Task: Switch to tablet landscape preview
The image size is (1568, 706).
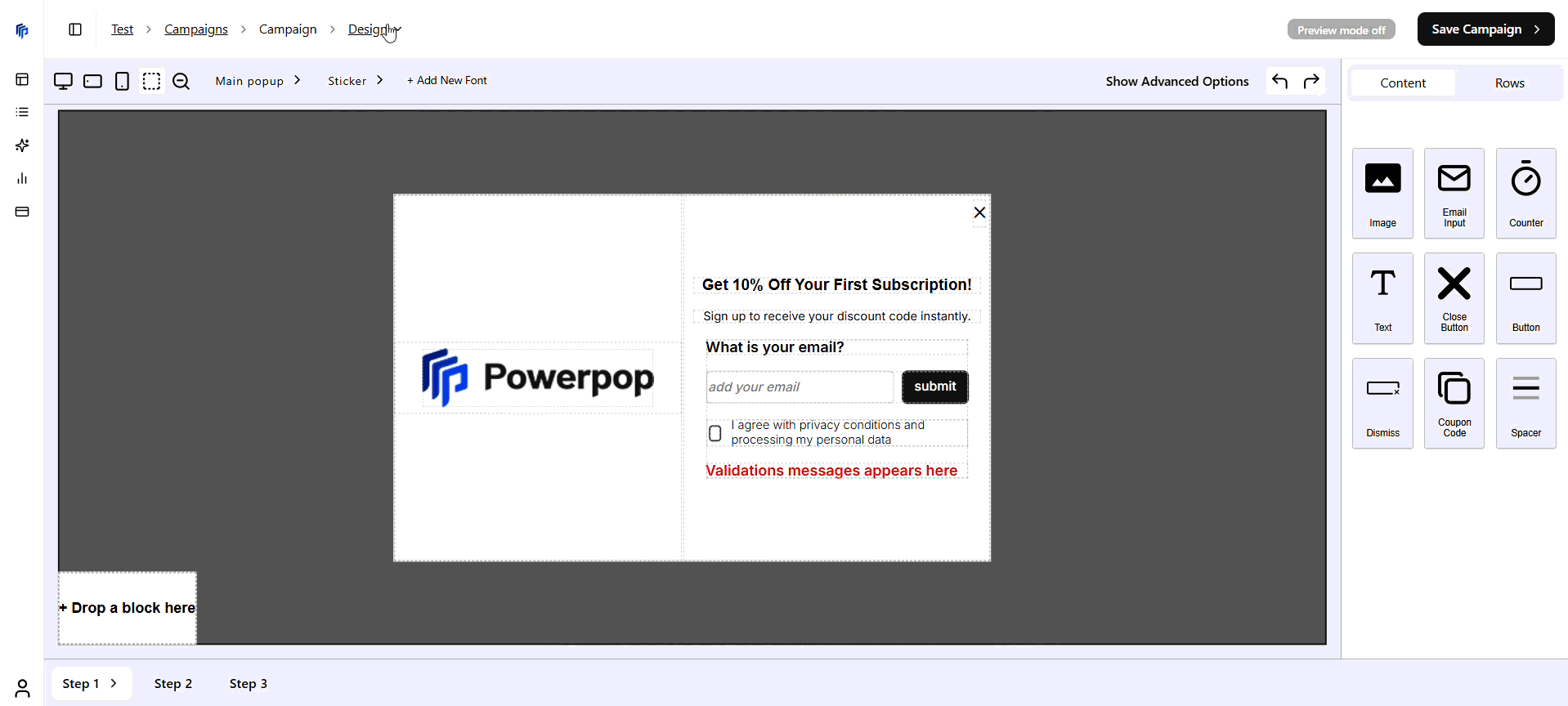Action: [x=92, y=81]
